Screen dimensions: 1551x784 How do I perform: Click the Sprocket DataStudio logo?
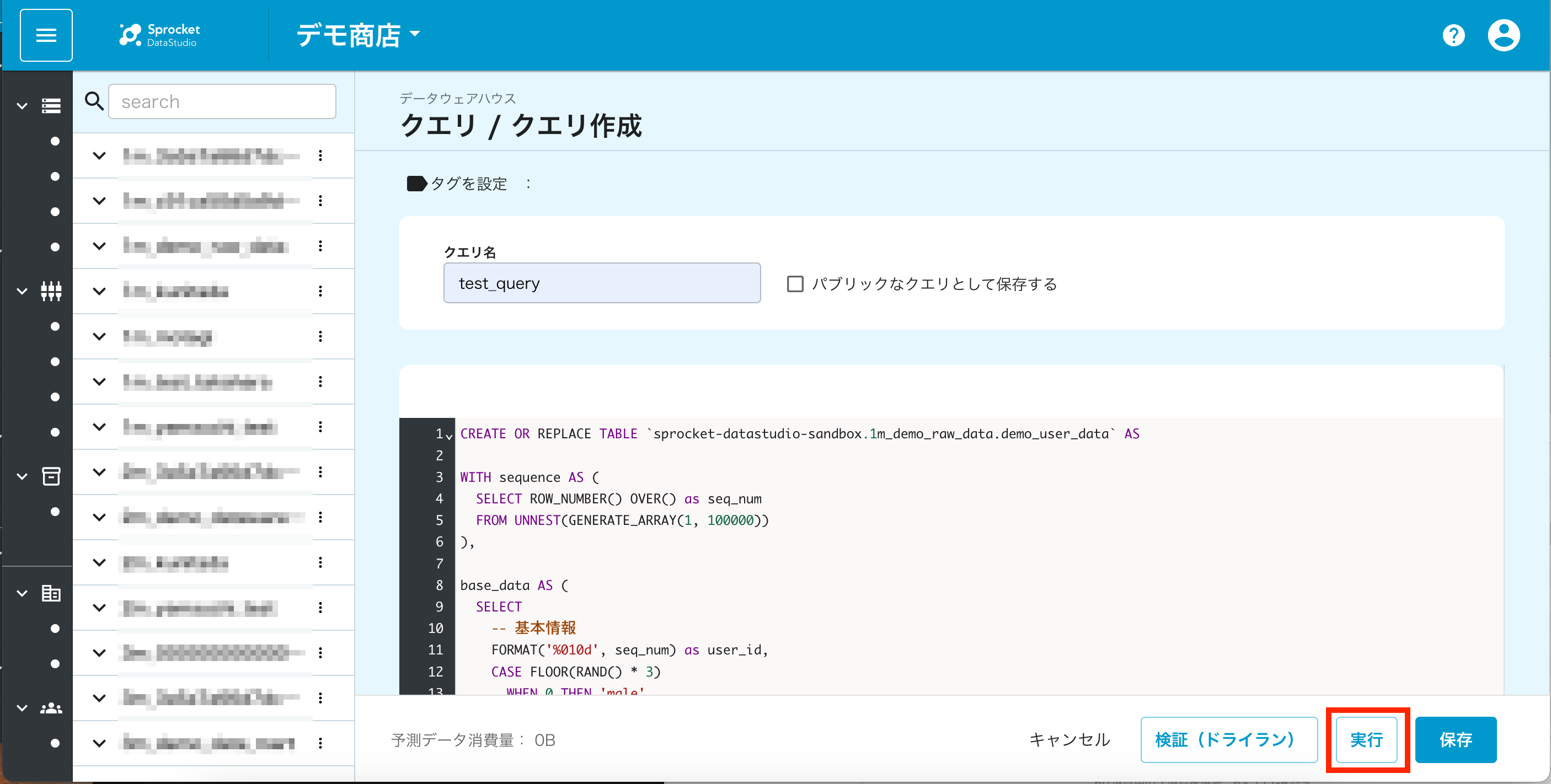[159, 35]
